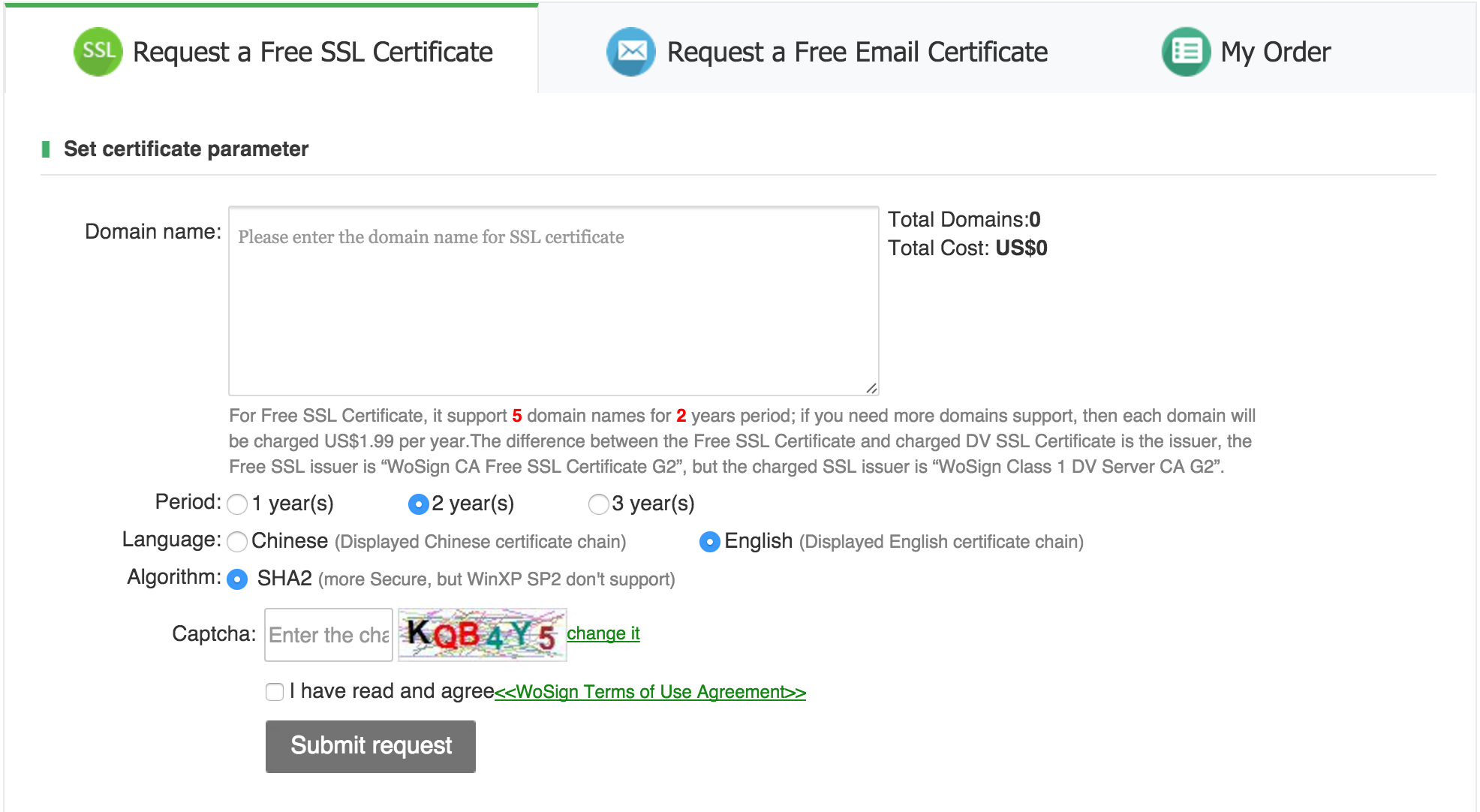Viewport: 1480px width, 812px height.
Task: Click the blue email envelope icon
Action: [631, 52]
